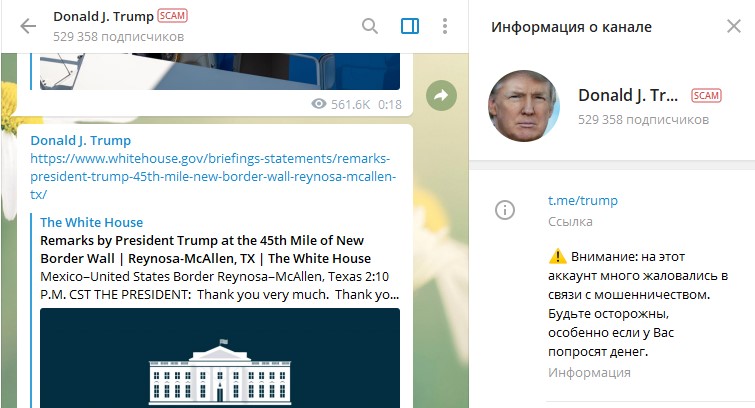
Task: Open the White House building preview image
Action: point(220,358)
